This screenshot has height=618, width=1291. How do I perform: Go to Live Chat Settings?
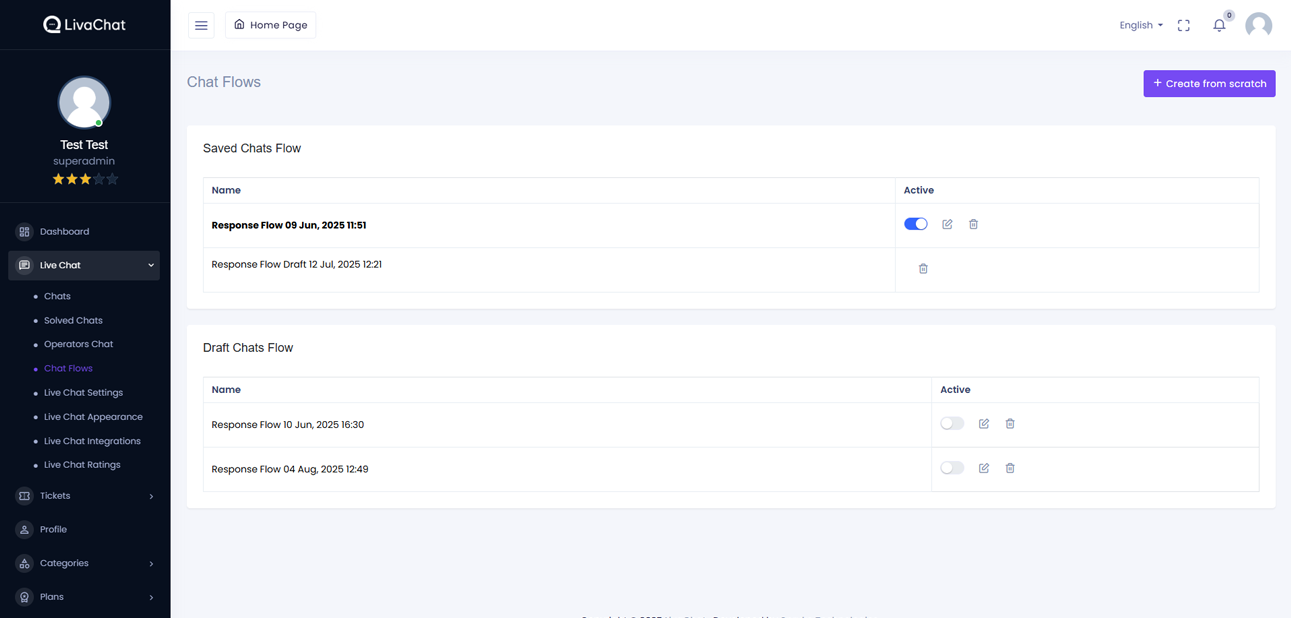point(83,393)
